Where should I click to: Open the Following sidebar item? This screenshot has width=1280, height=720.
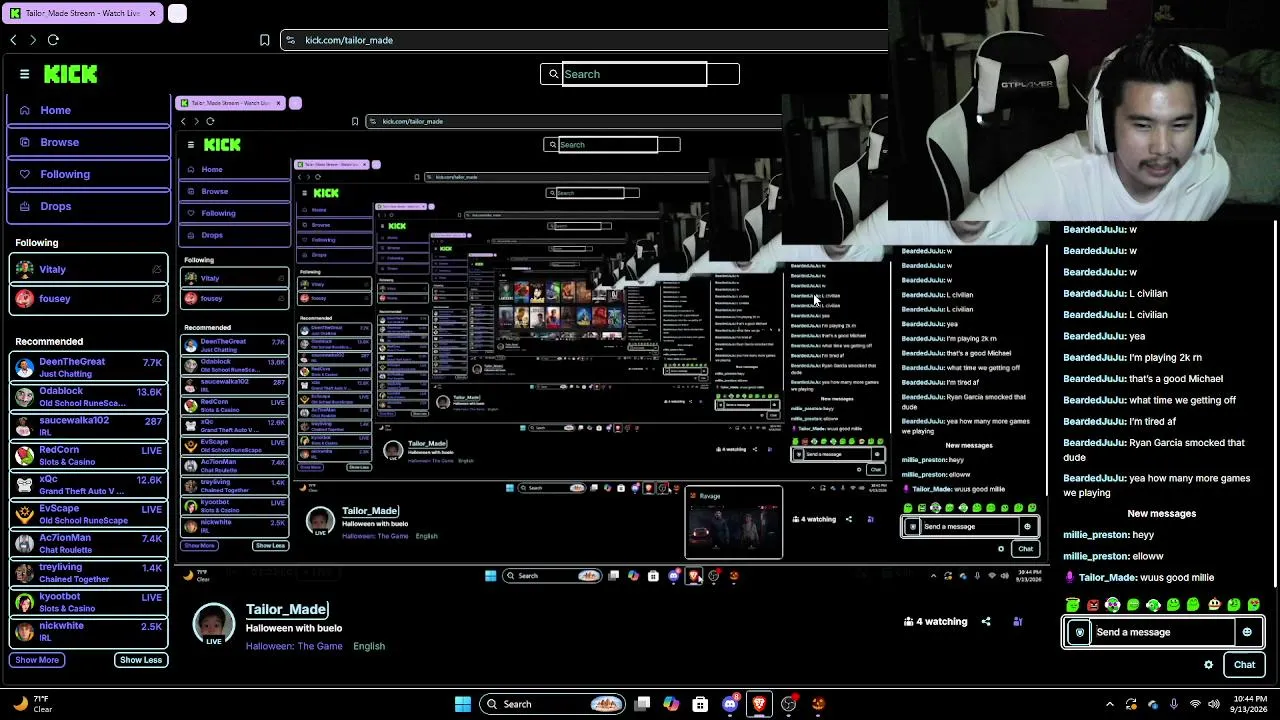point(89,174)
